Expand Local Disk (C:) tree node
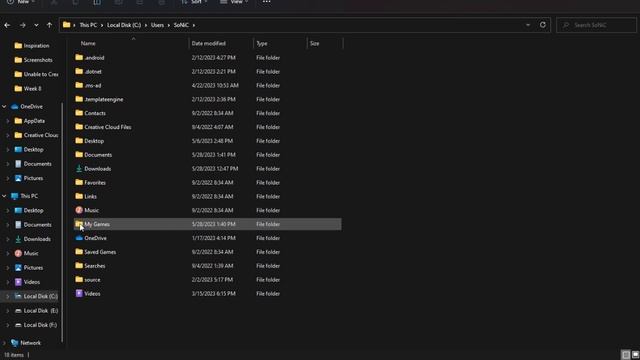The image size is (640, 360). coord(8,296)
